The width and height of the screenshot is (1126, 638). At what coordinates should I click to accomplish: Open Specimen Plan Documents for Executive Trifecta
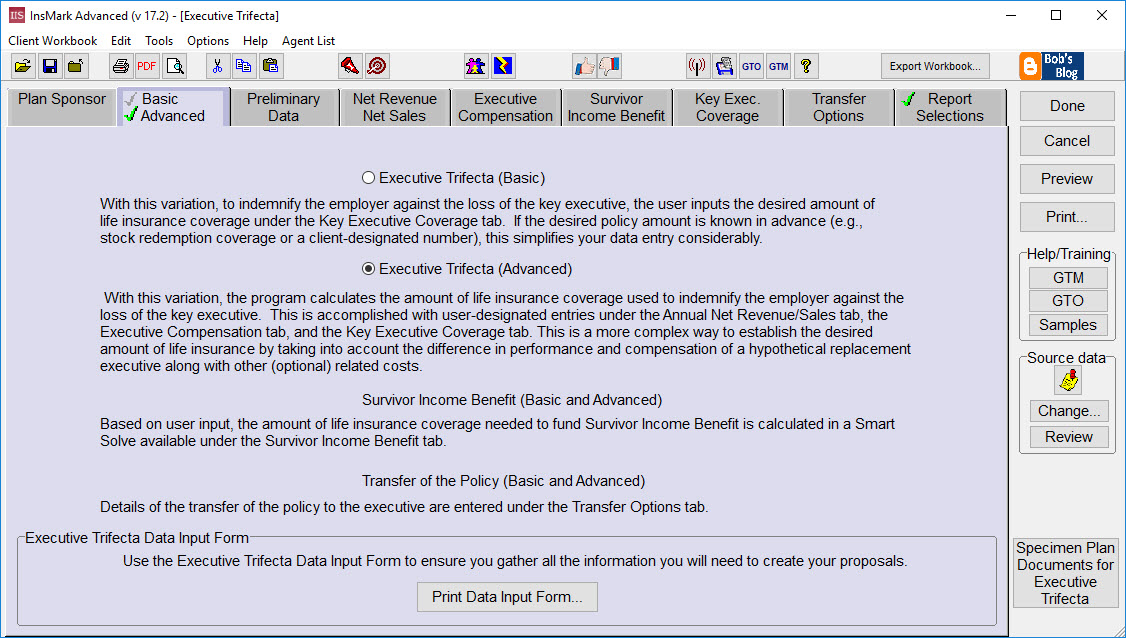pos(1065,573)
